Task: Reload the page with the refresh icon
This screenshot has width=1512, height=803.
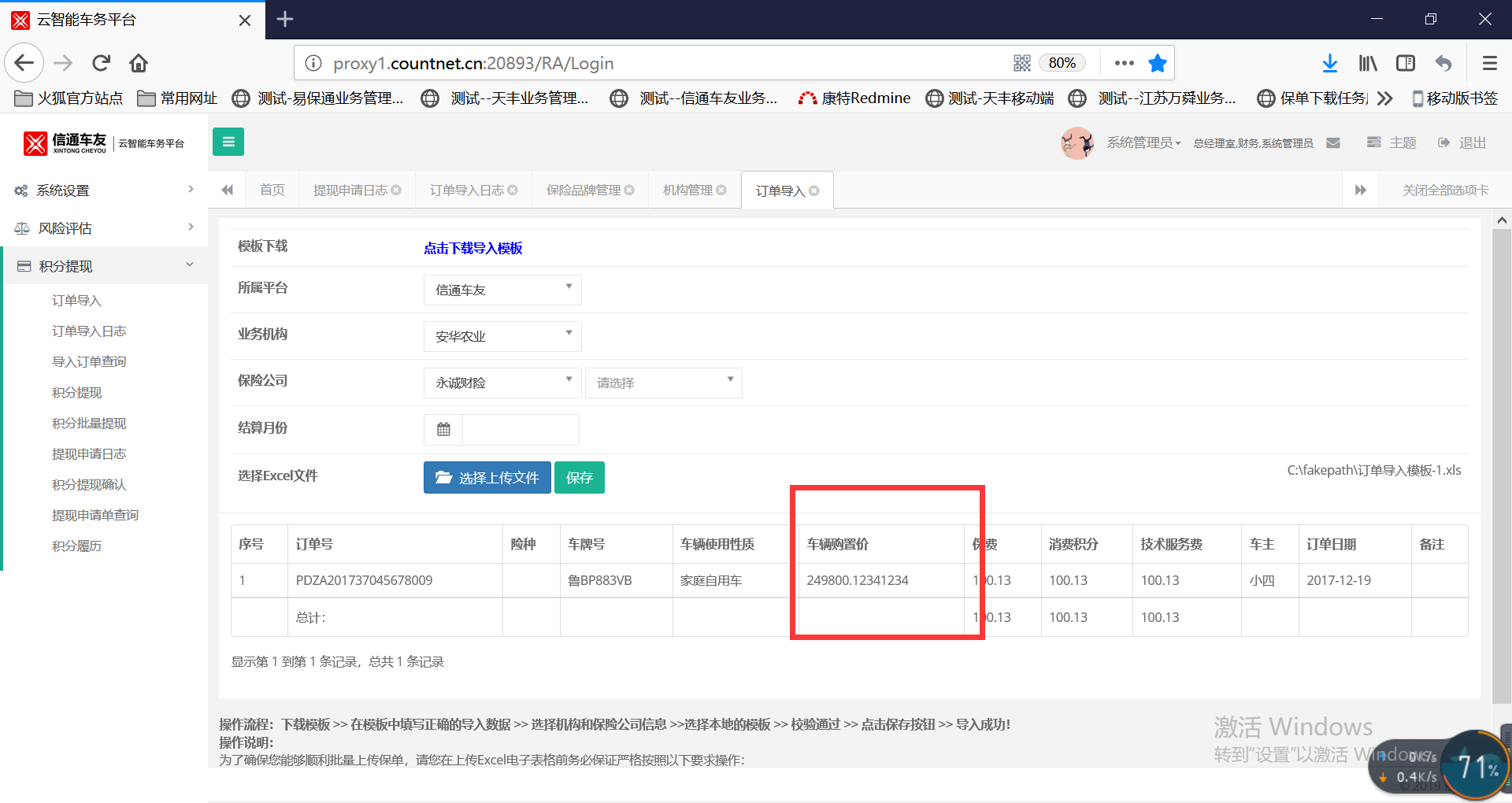Action: pos(101,63)
